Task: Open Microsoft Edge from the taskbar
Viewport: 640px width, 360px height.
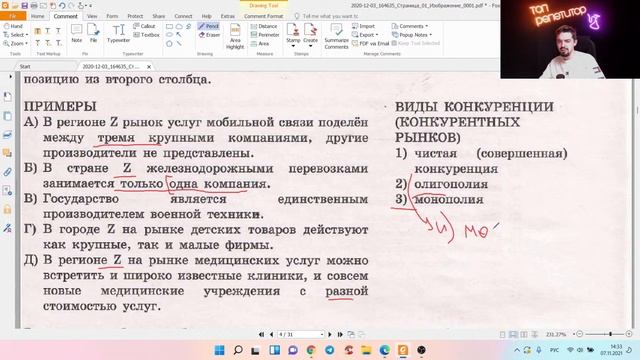Action: pyautogui.click(x=384, y=350)
